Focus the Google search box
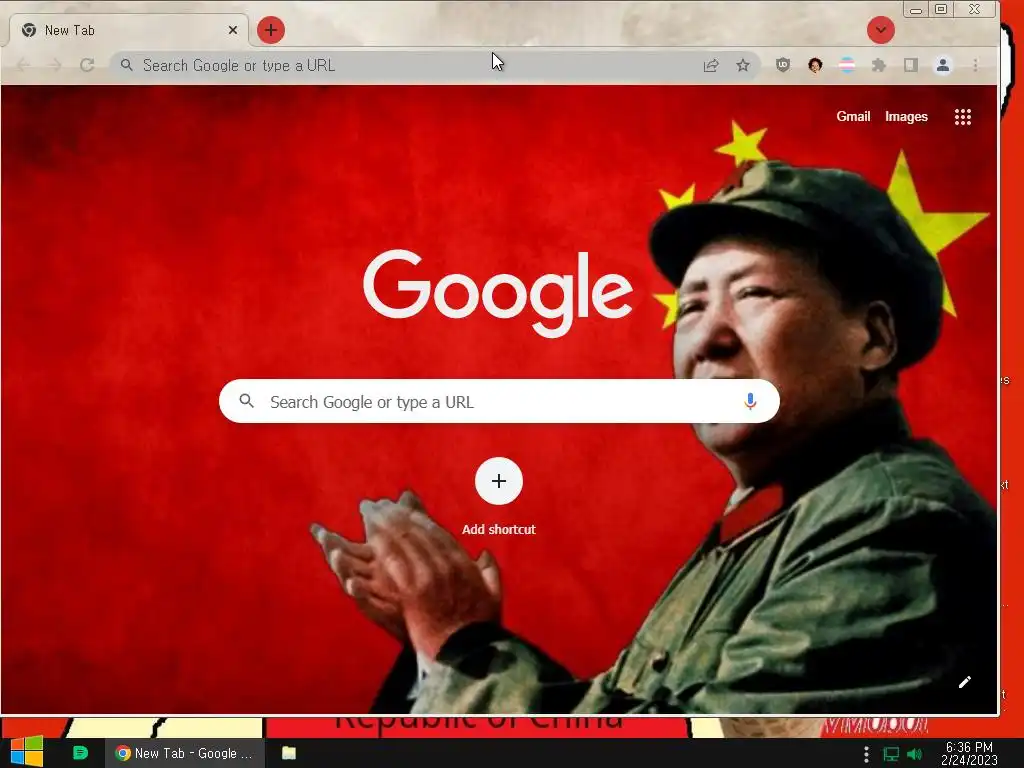 (499, 401)
